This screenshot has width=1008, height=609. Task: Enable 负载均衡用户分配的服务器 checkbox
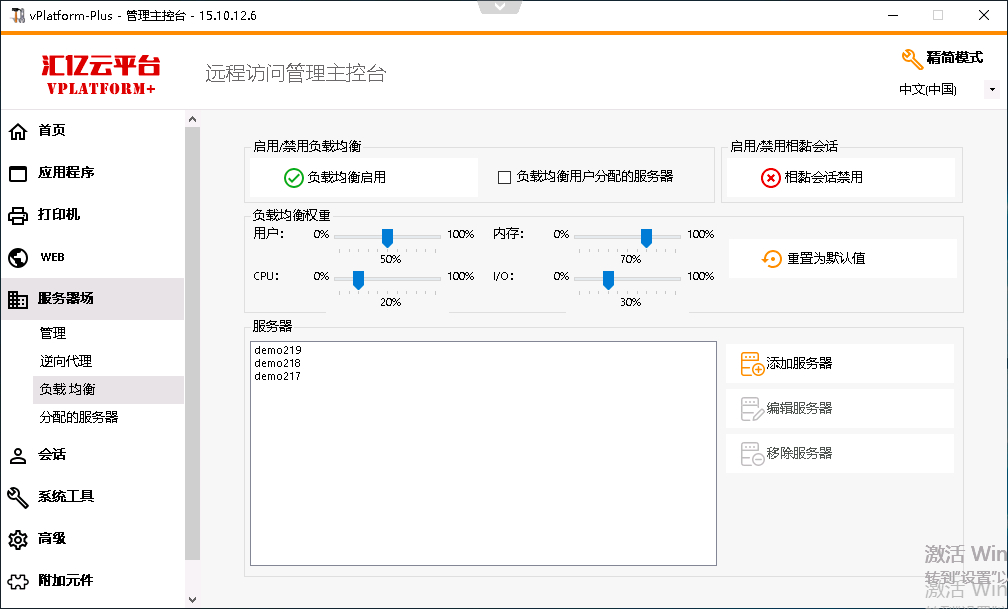(505, 177)
